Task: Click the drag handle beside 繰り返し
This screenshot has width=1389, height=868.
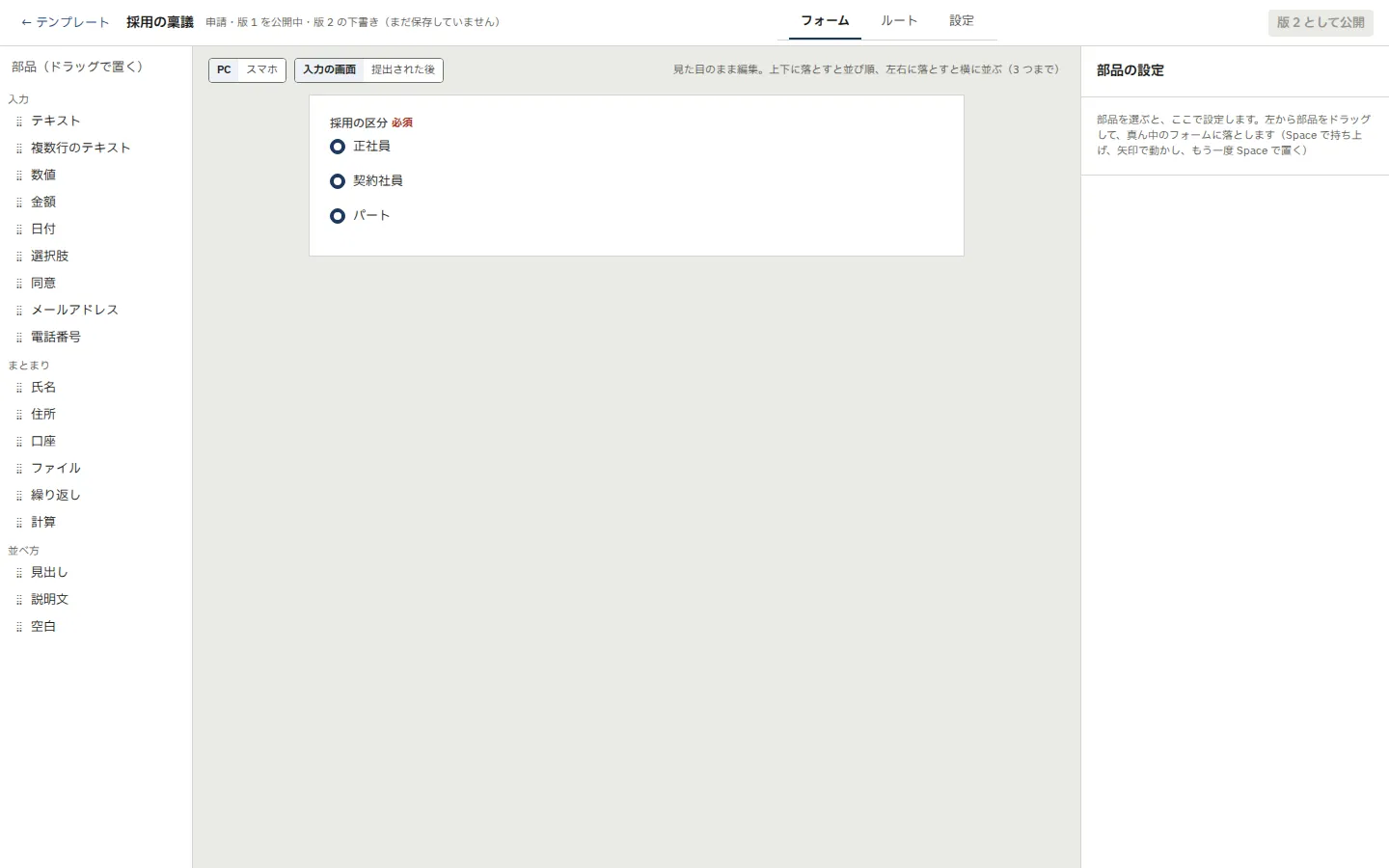Action: pos(19,496)
